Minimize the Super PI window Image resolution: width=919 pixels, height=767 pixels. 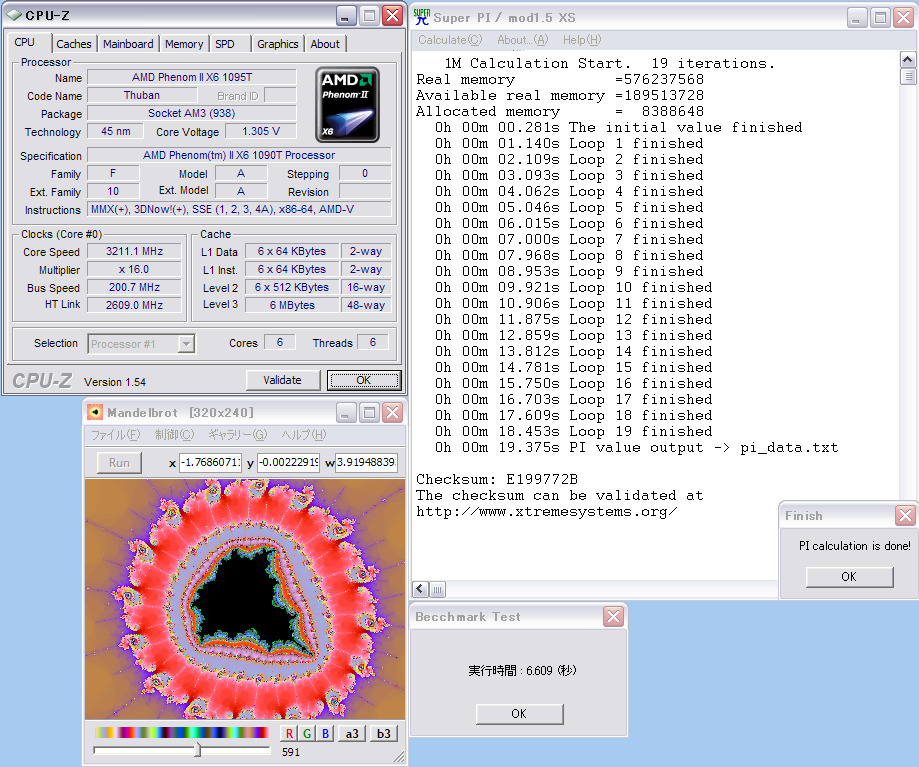[x=857, y=18]
